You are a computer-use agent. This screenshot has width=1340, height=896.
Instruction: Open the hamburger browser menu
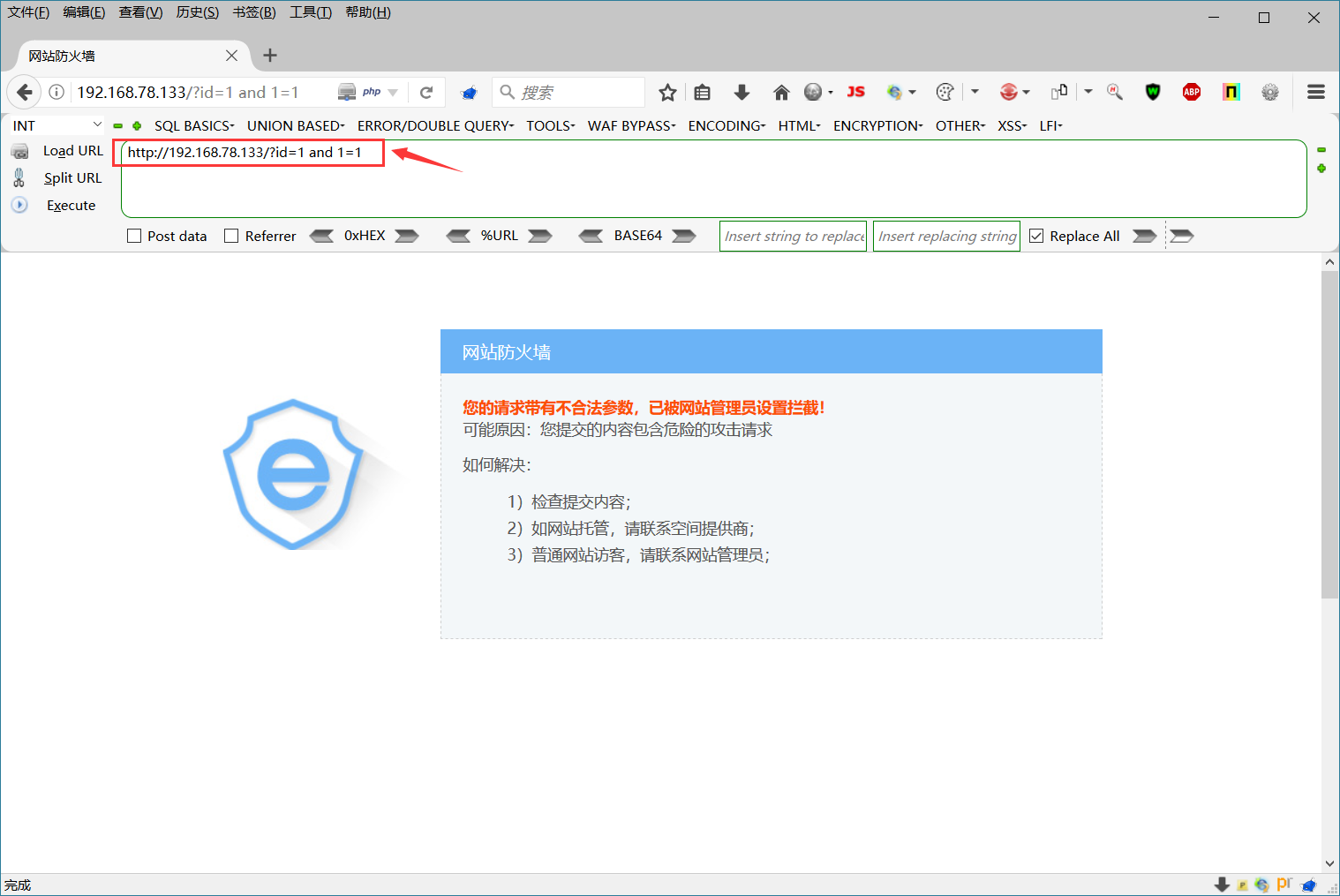pos(1316,92)
